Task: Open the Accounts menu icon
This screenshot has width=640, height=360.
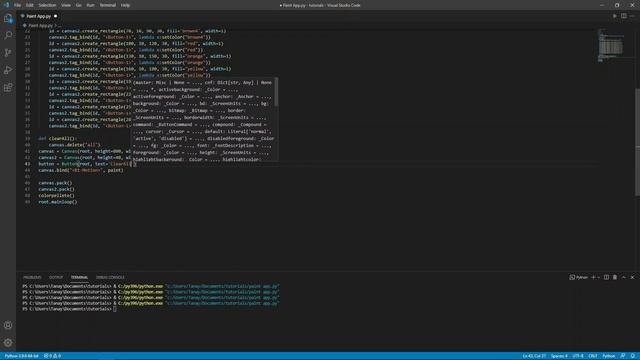Action: [x=8, y=325]
